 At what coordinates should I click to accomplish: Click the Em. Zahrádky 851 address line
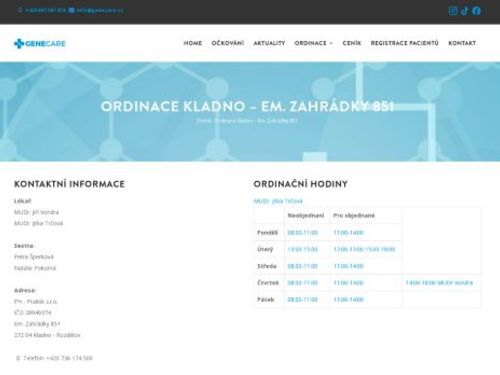37,324
